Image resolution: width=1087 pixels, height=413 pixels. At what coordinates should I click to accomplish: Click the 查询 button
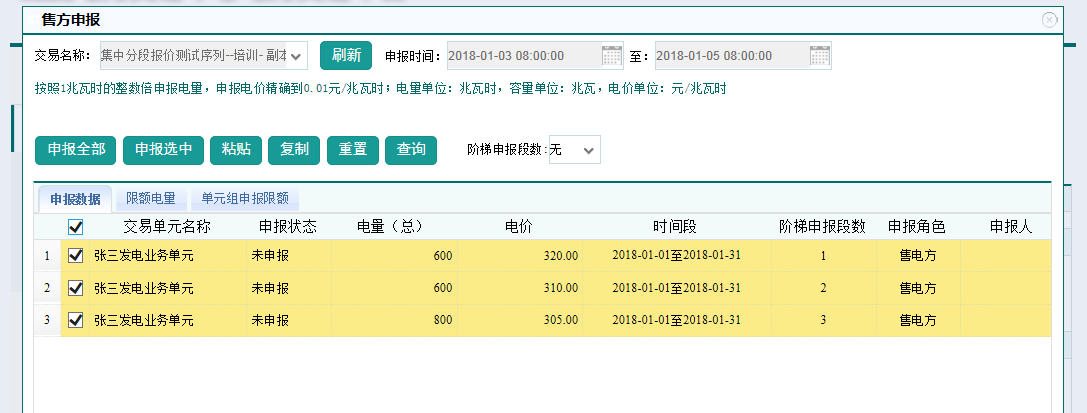click(411, 149)
